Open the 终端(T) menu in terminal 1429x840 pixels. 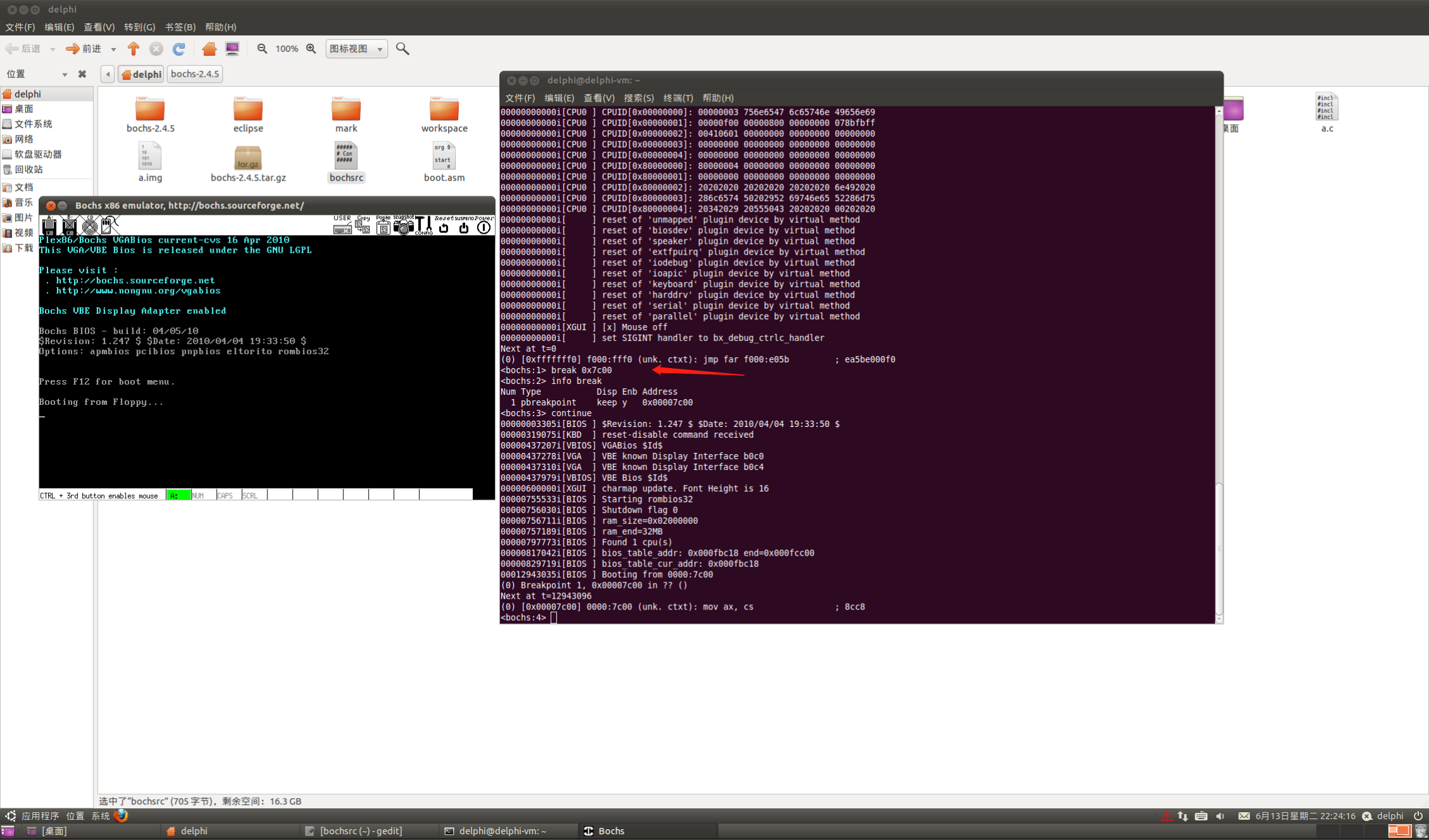tap(677, 98)
